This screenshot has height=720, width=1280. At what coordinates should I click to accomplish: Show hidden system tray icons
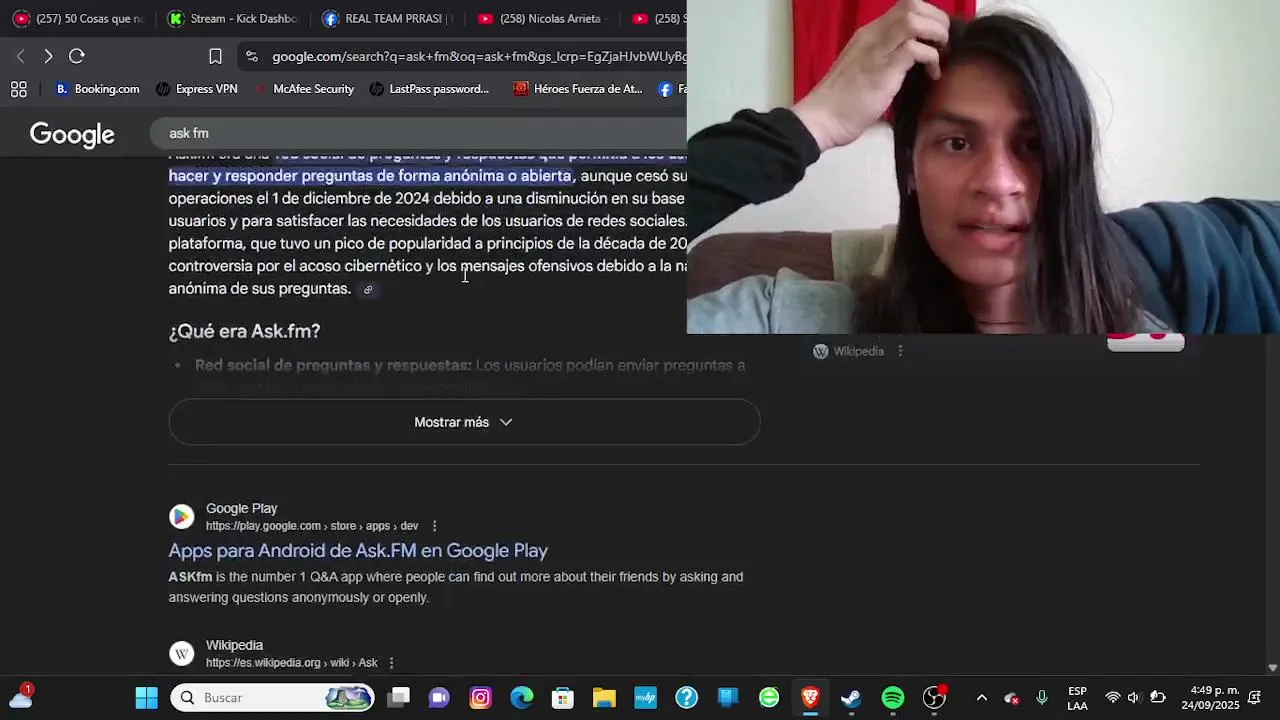coord(982,698)
